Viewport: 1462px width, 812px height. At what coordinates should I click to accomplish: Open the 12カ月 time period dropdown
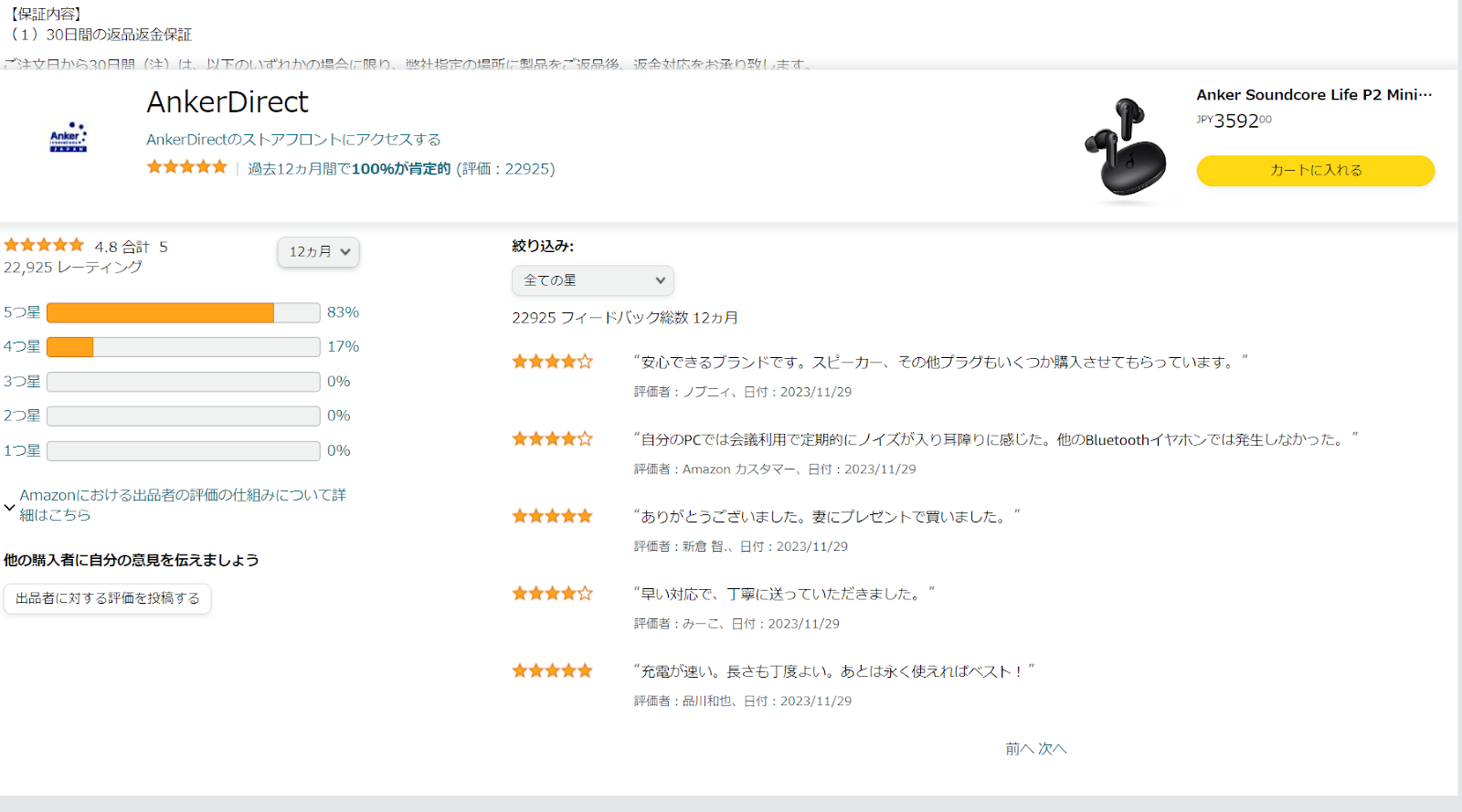tap(318, 252)
